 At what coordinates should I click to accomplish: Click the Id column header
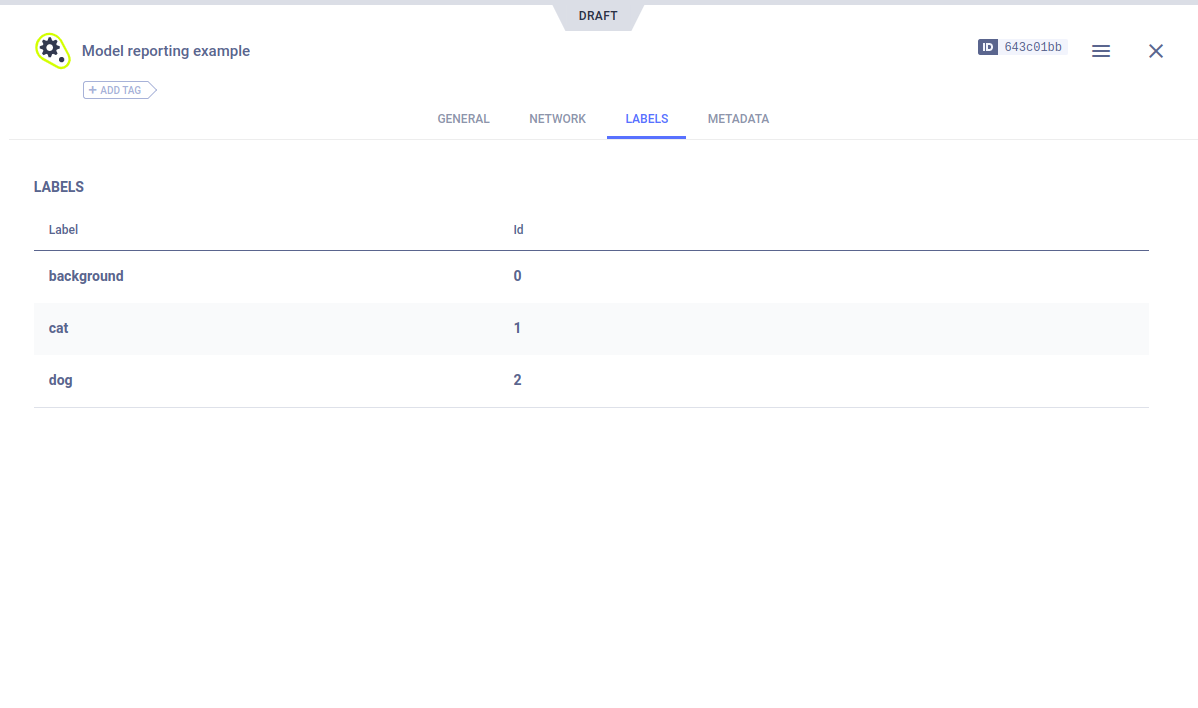(x=518, y=230)
